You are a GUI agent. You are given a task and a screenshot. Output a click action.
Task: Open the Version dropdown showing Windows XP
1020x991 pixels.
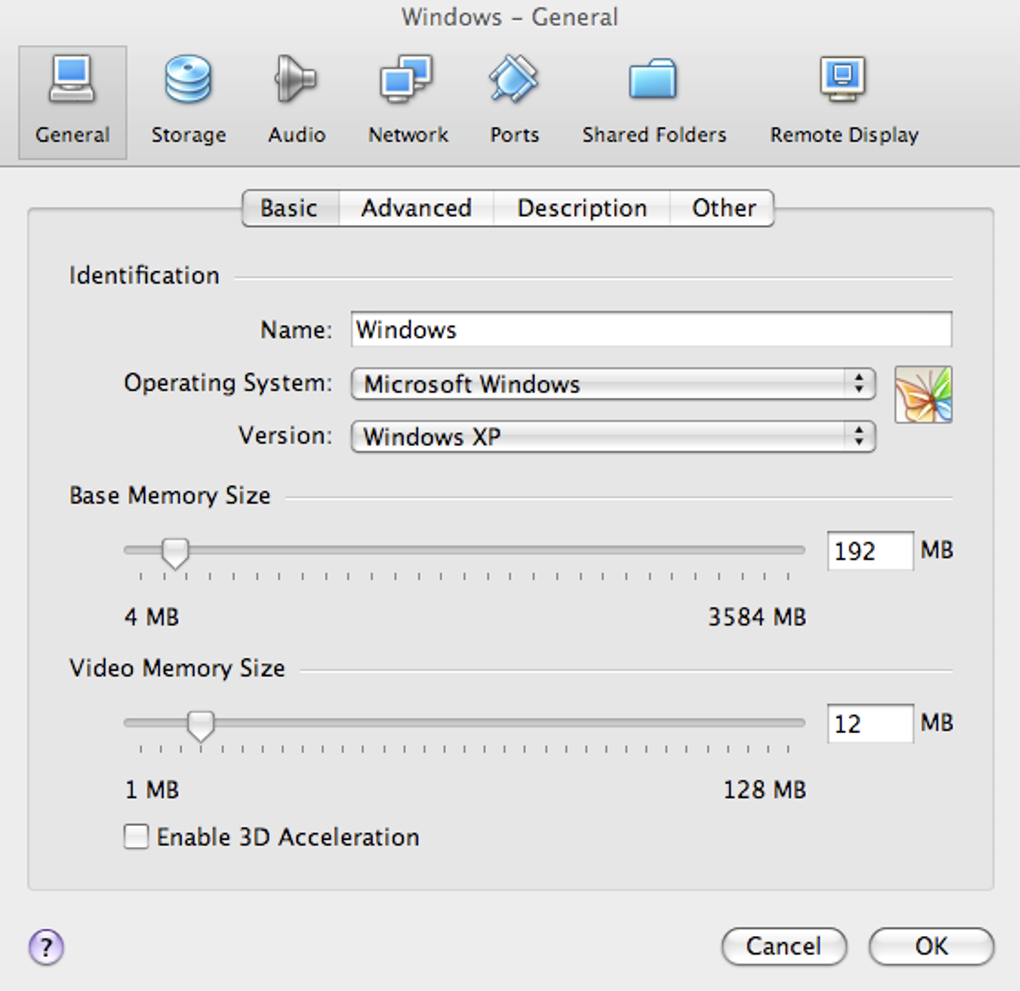pos(613,437)
